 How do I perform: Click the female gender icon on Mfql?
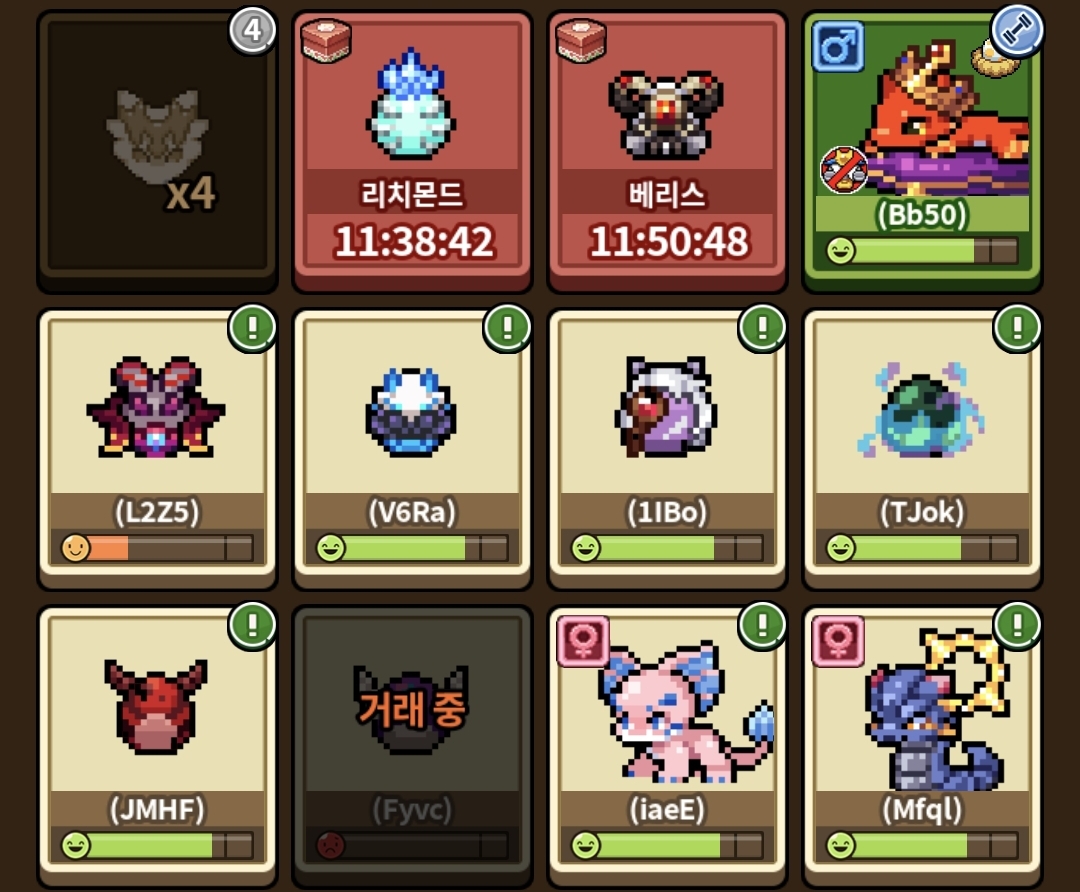(x=838, y=641)
